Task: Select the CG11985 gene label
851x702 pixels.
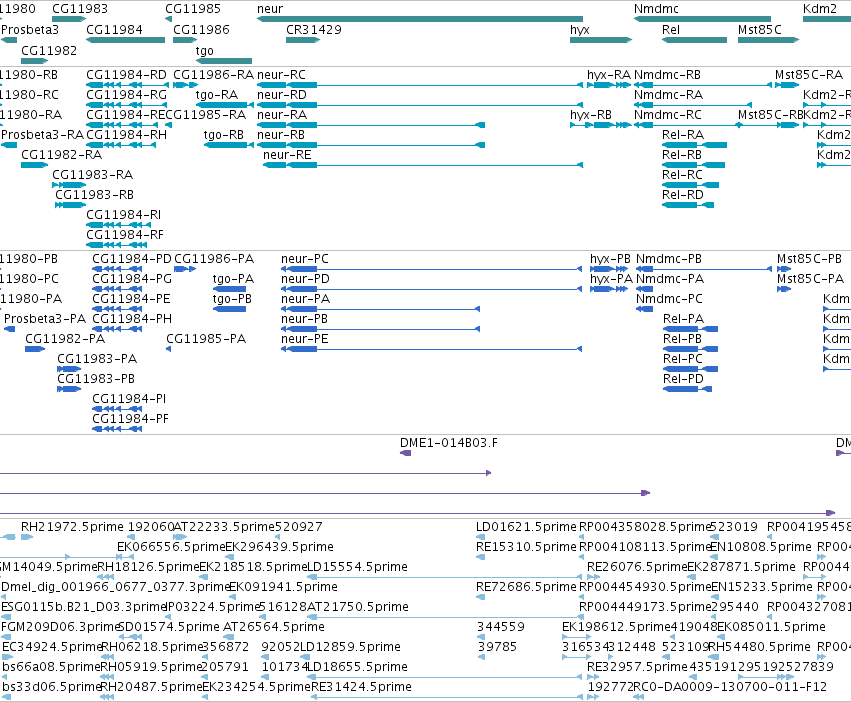Action: click(193, 9)
